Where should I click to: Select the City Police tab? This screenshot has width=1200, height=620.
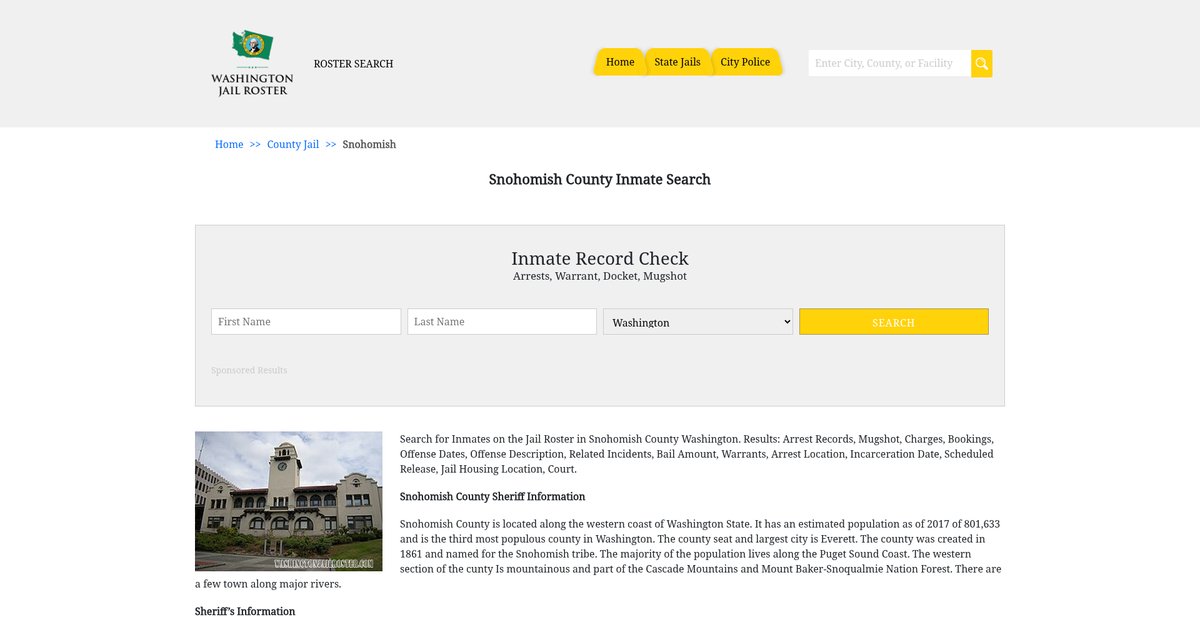tap(745, 62)
